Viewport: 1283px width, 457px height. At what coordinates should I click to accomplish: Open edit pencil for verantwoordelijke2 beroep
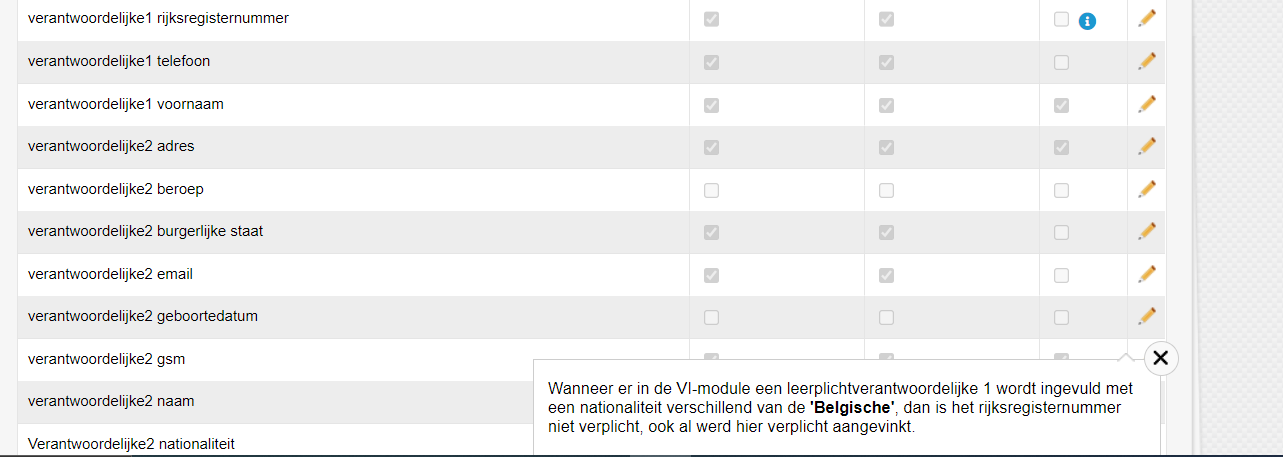pyautogui.click(x=1147, y=188)
